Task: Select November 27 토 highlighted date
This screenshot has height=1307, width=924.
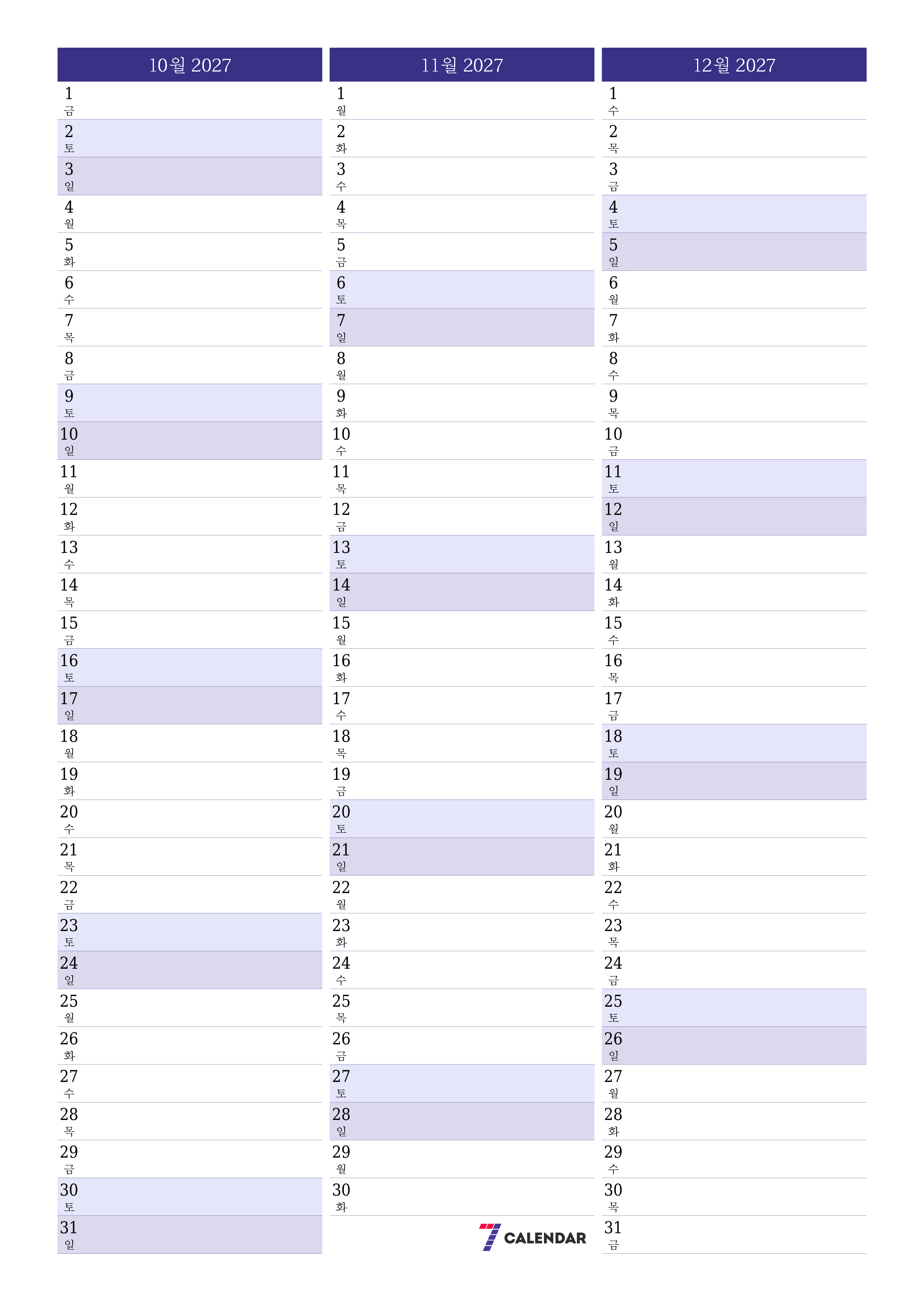Action: tap(462, 1083)
